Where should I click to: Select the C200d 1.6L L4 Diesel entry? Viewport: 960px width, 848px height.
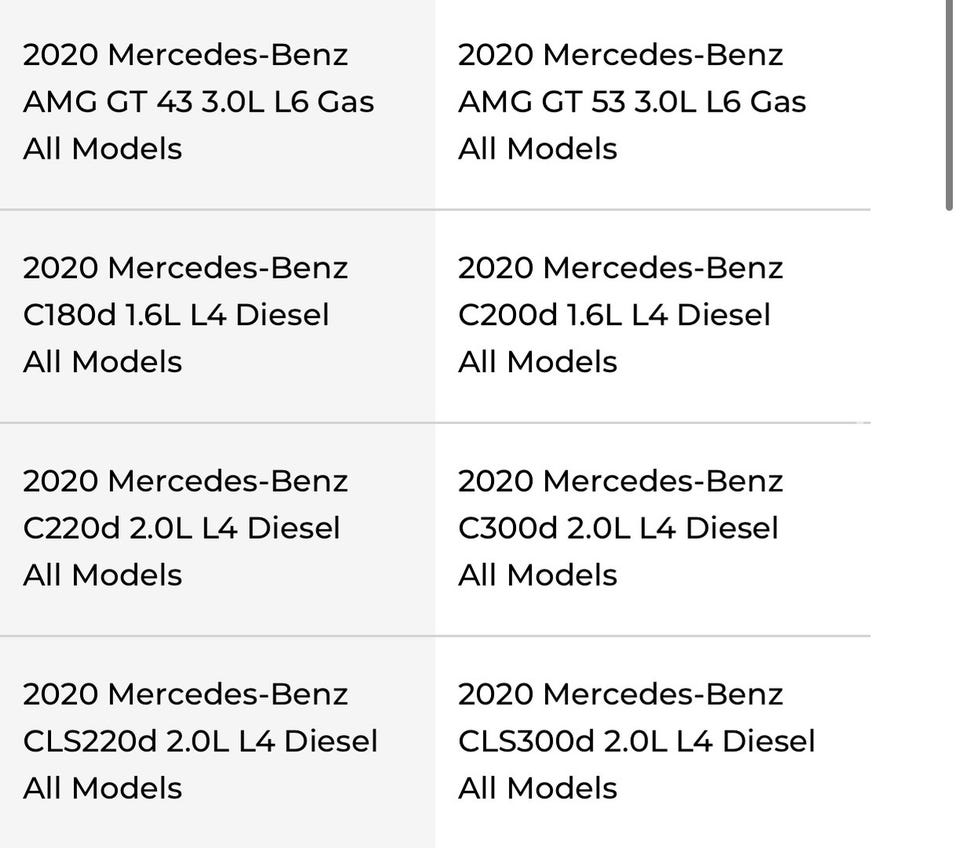click(x=614, y=314)
